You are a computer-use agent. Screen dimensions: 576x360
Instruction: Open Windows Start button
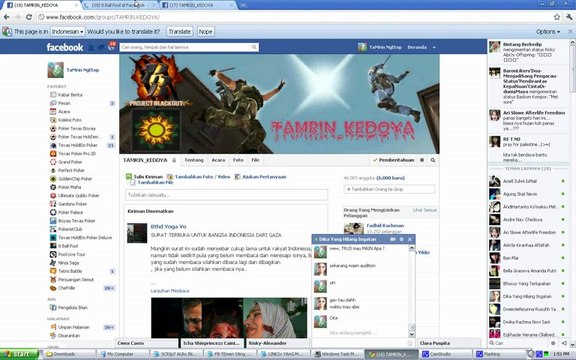click(x=19, y=354)
